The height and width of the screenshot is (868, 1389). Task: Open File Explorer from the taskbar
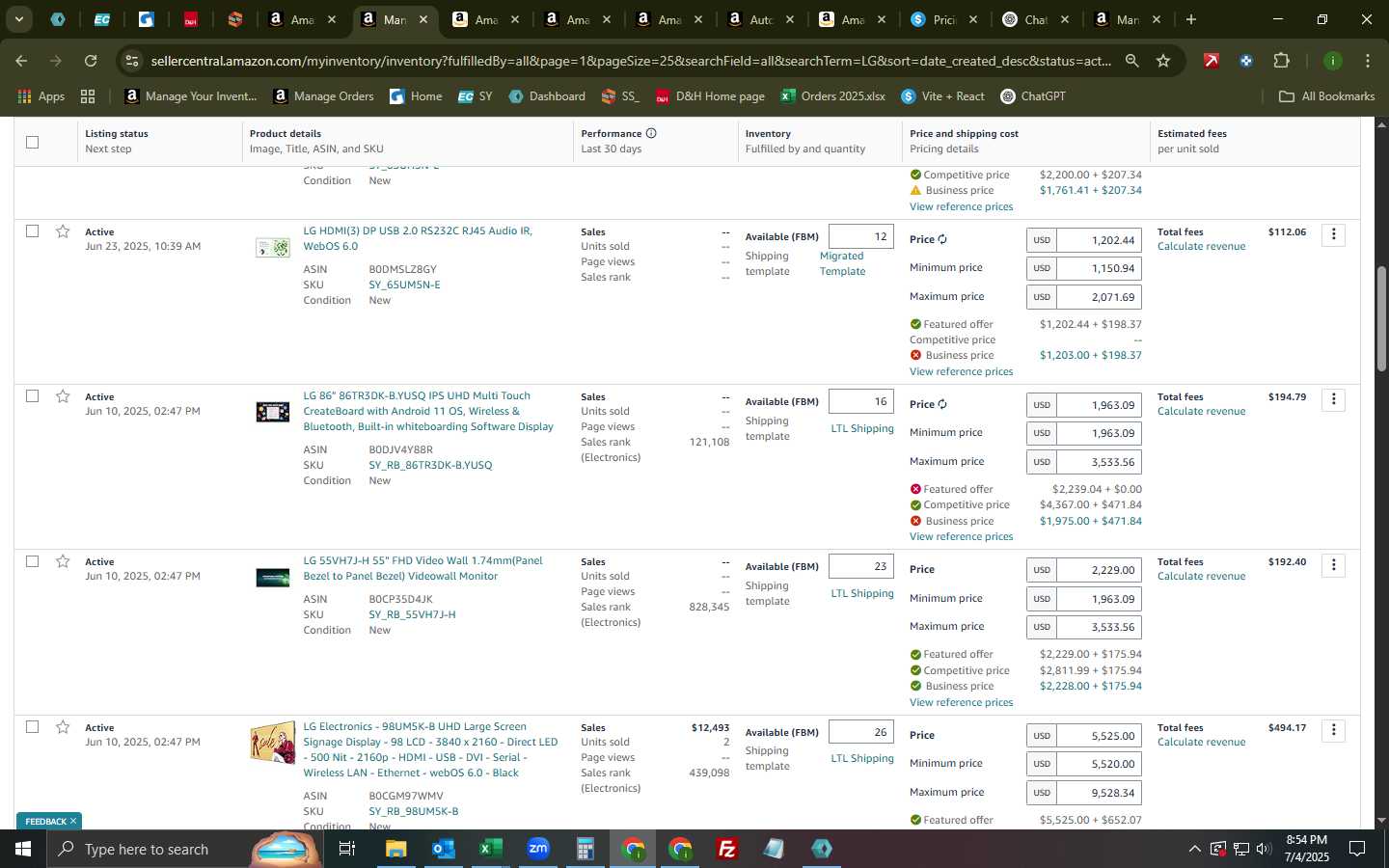pos(396,849)
